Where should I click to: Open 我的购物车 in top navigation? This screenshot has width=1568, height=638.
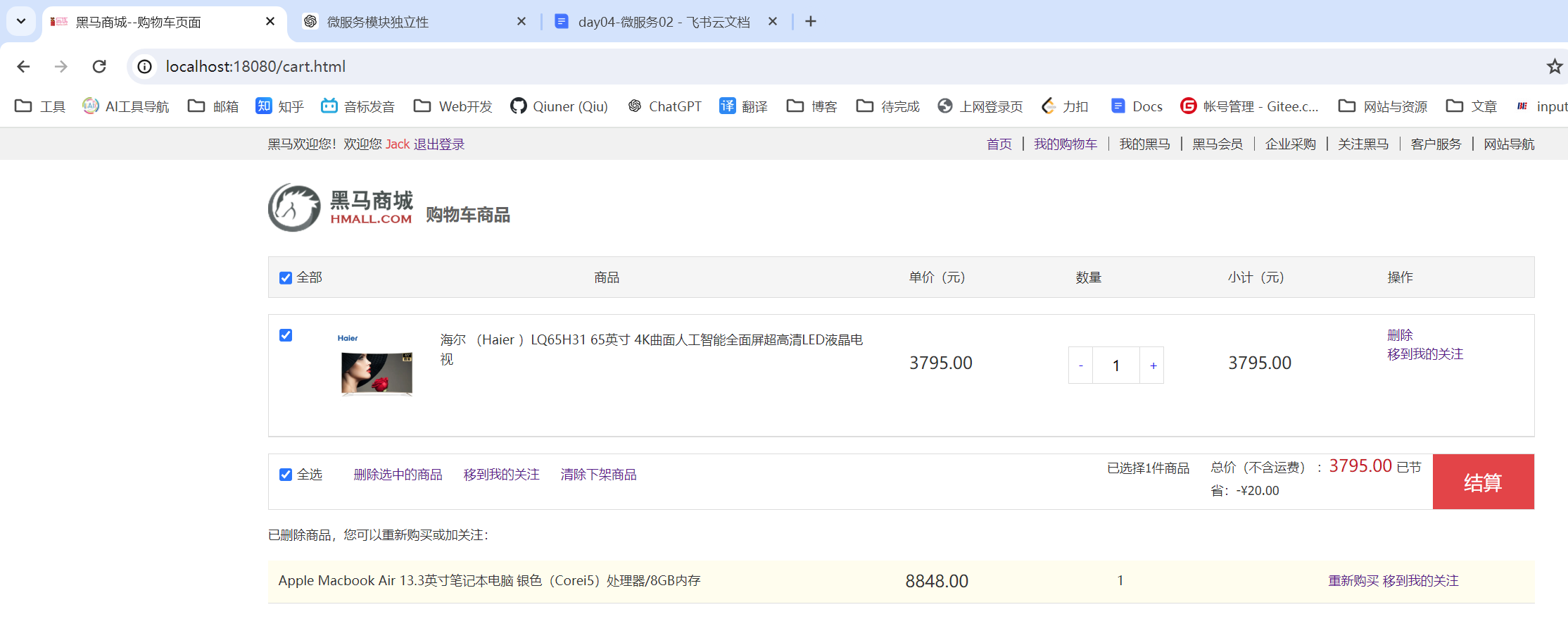(x=1066, y=144)
